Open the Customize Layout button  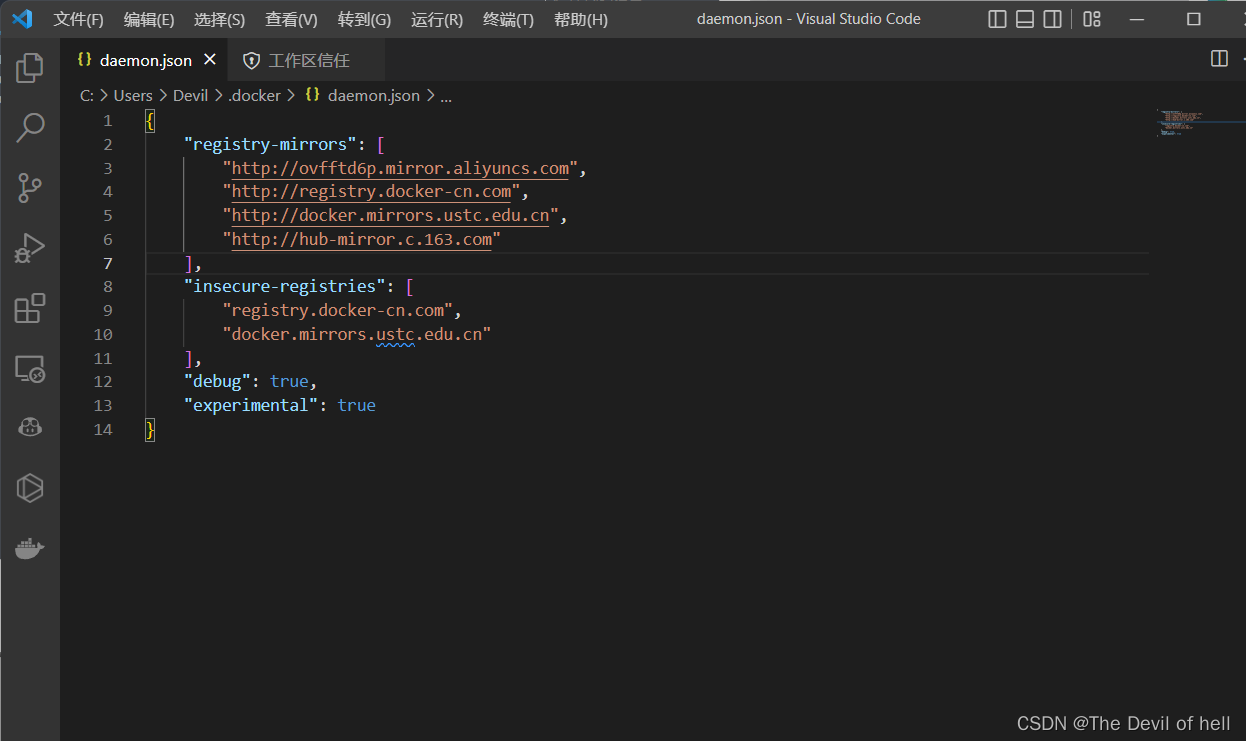(1092, 19)
